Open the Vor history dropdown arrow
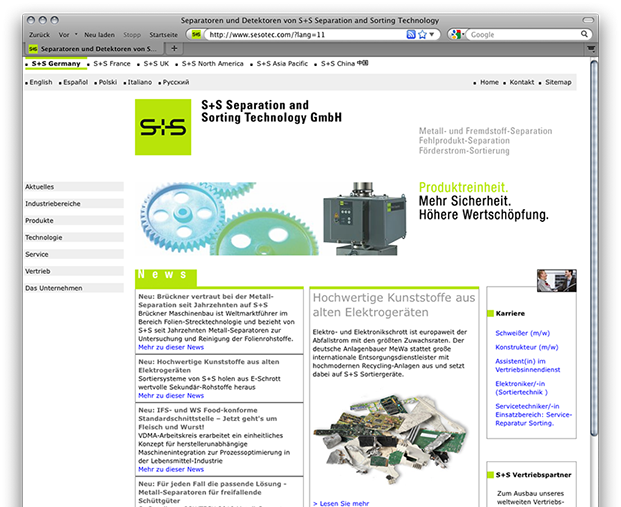Viewport: 621px width, 507px height. pyautogui.click(x=77, y=34)
